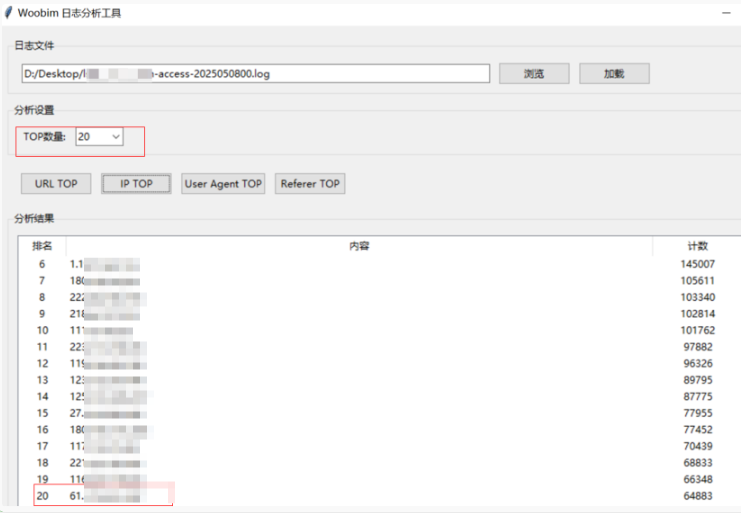Click the 排名 column header
This screenshot has width=741, height=513.
[x=42, y=246]
